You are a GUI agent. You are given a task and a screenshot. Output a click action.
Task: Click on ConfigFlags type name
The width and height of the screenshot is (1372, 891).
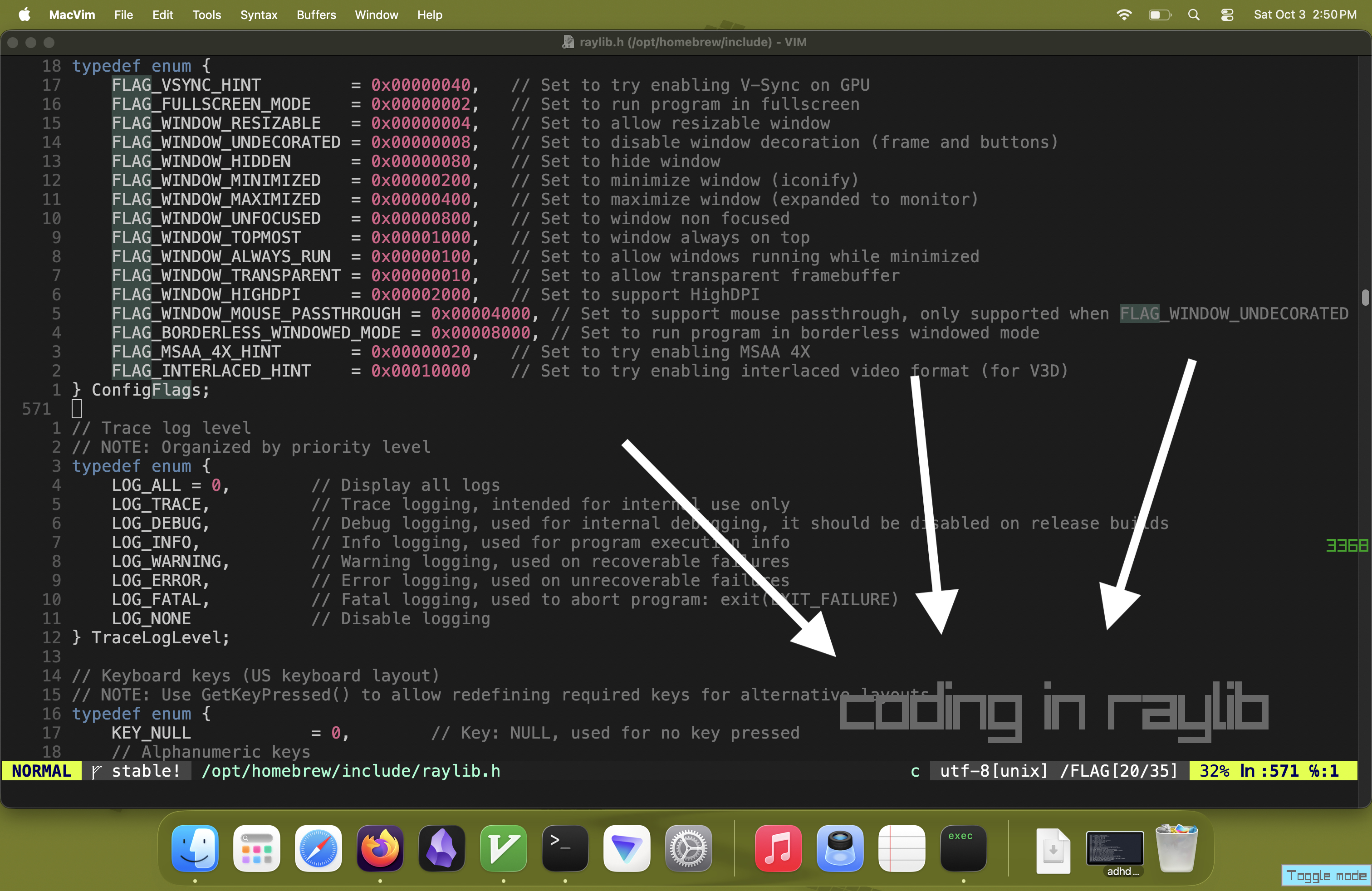pyautogui.click(x=147, y=390)
